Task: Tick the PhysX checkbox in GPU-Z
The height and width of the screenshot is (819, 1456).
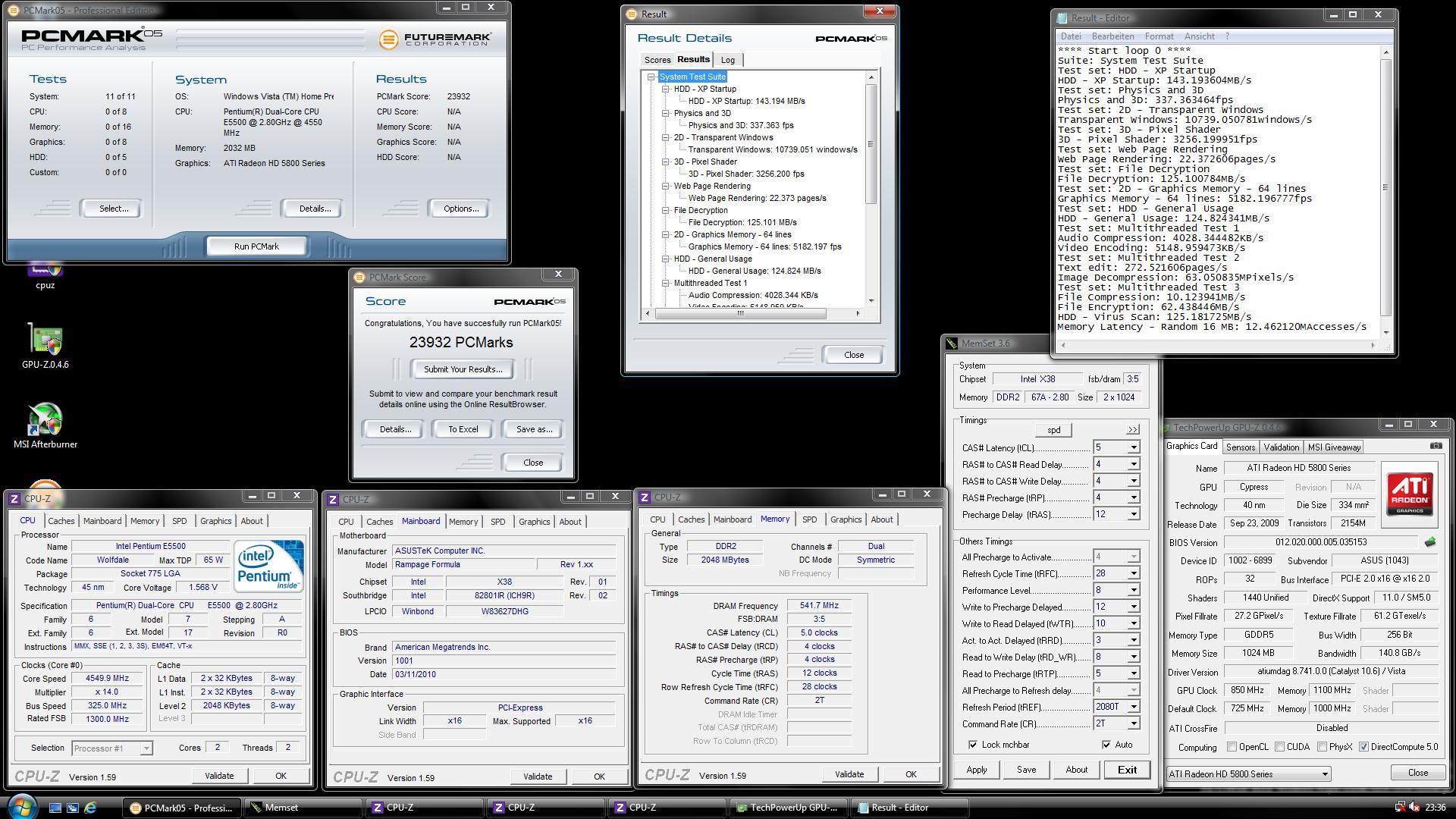Action: [1323, 747]
